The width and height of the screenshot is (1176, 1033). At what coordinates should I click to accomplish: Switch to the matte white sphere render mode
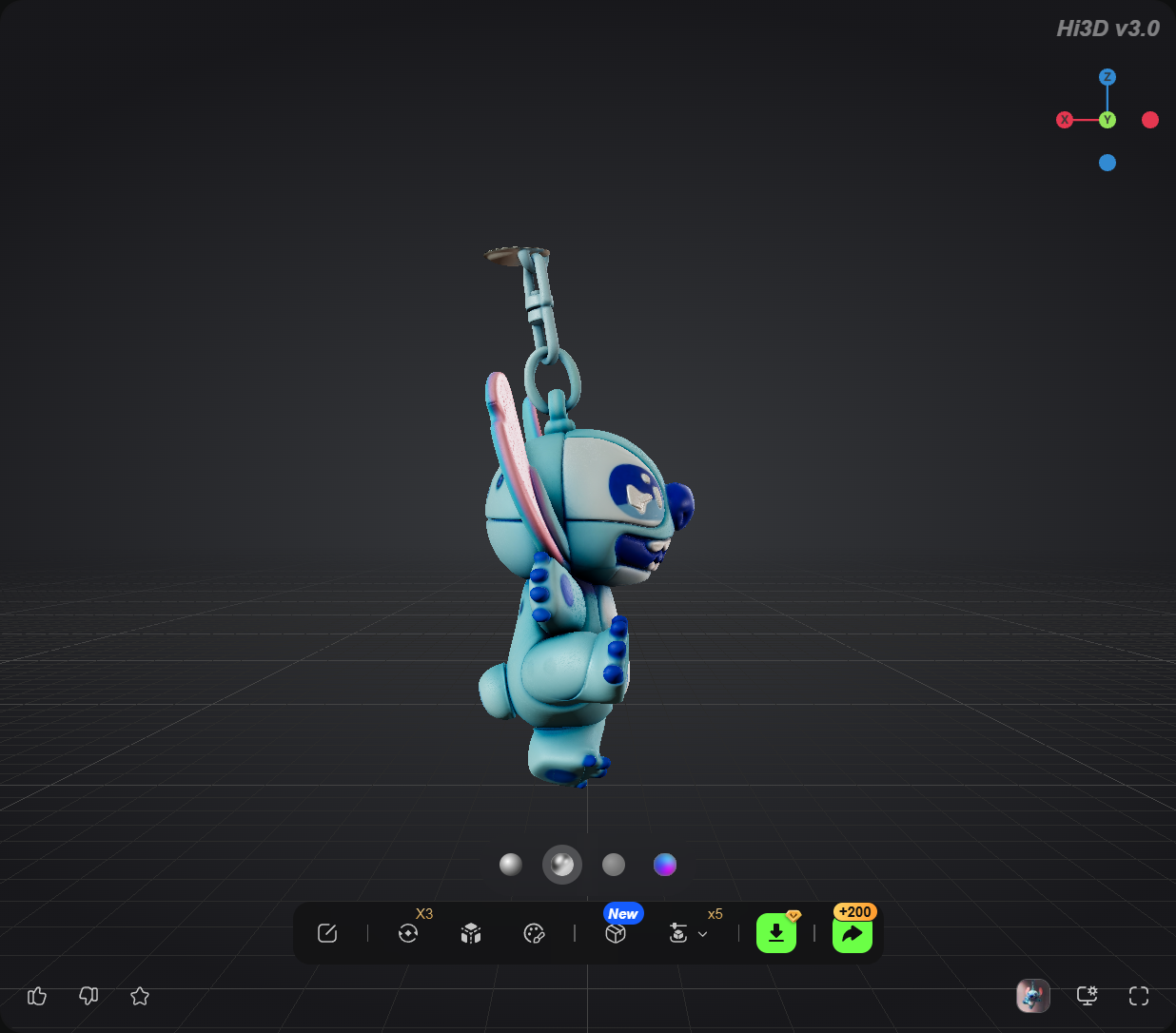(511, 864)
